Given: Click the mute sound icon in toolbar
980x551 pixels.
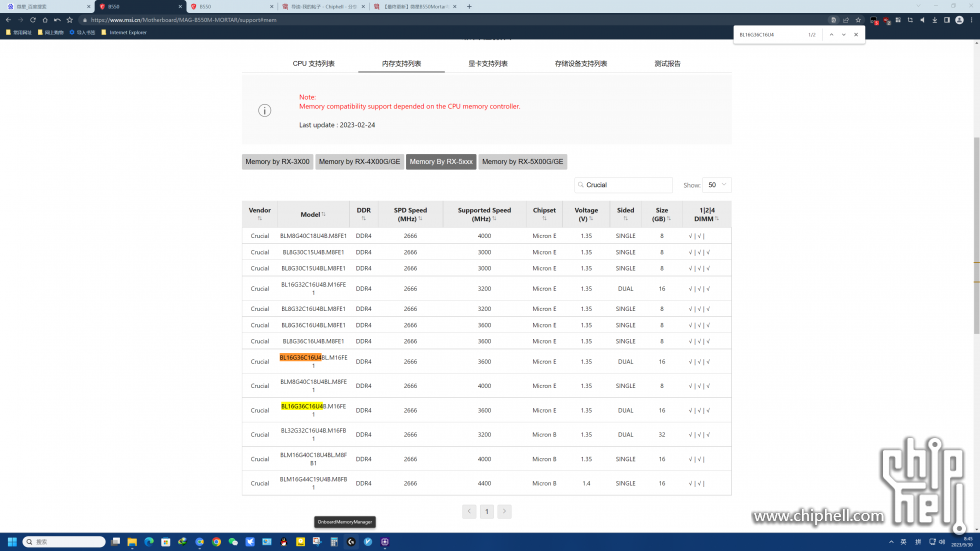Looking at the screenshot, I should coord(922,20).
